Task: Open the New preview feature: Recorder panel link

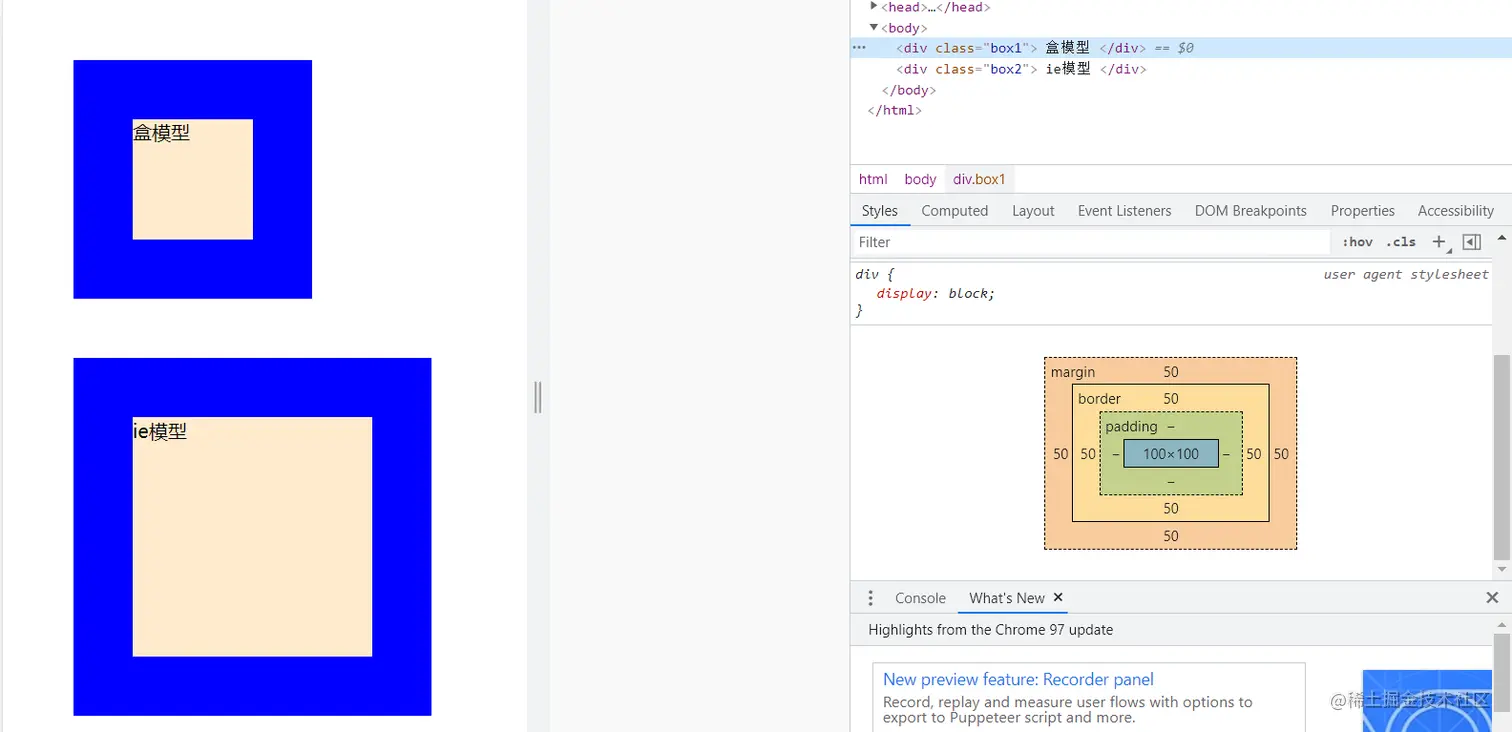Action: click(x=1017, y=679)
